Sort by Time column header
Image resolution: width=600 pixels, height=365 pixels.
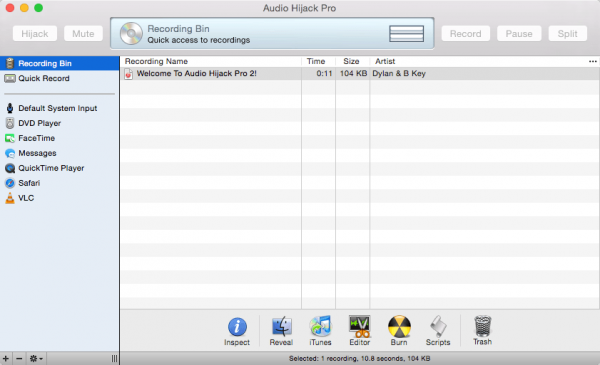tap(318, 61)
